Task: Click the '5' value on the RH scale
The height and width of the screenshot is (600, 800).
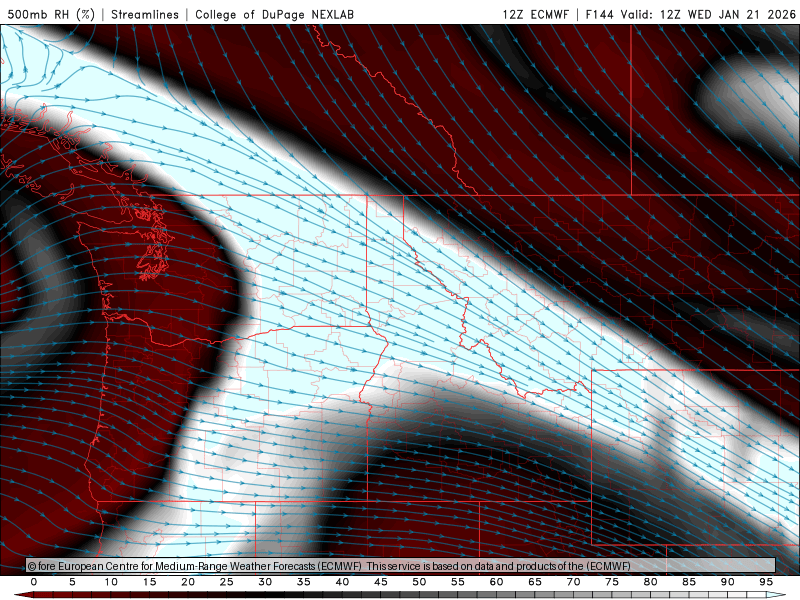Action: click(72, 582)
